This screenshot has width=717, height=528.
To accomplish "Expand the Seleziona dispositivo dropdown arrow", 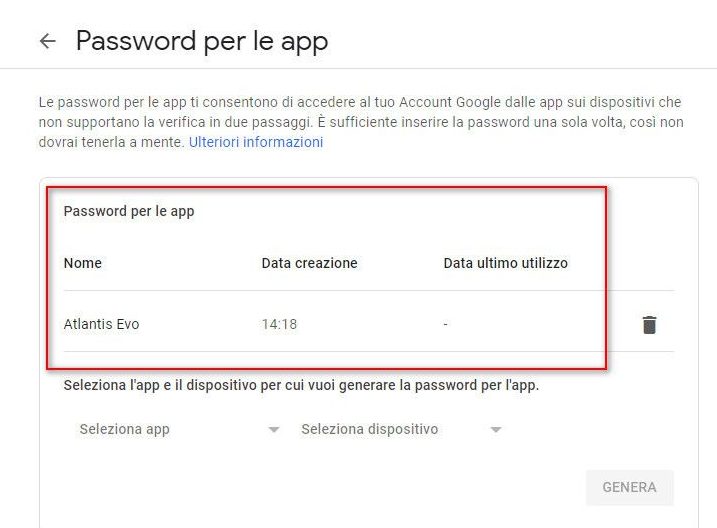I will [x=495, y=430].
